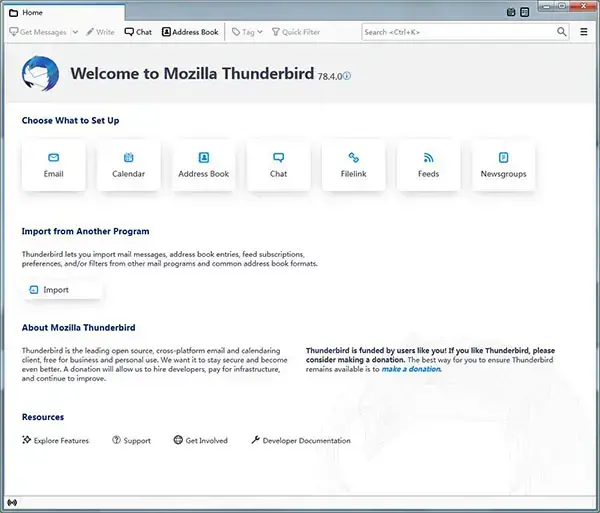600x513 pixels.
Task: Toggle the Quick Filter button
Action: click(296, 32)
